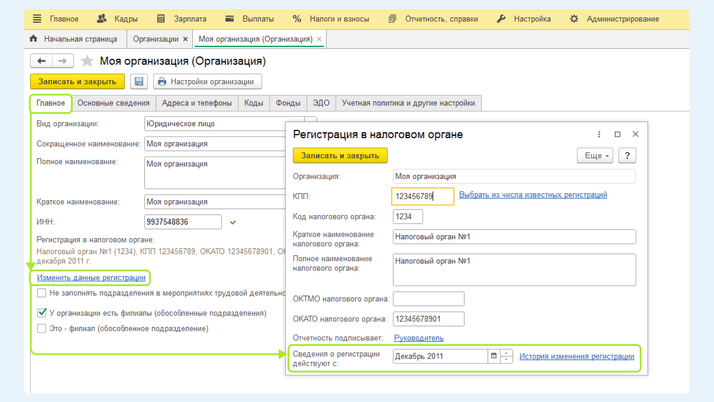Close the Организации tab
714x402 pixels.
click(186, 39)
